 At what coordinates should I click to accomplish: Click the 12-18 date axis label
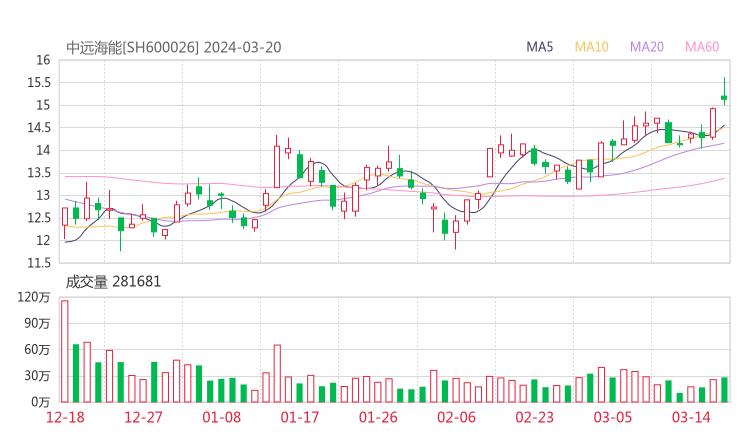coord(65,417)
